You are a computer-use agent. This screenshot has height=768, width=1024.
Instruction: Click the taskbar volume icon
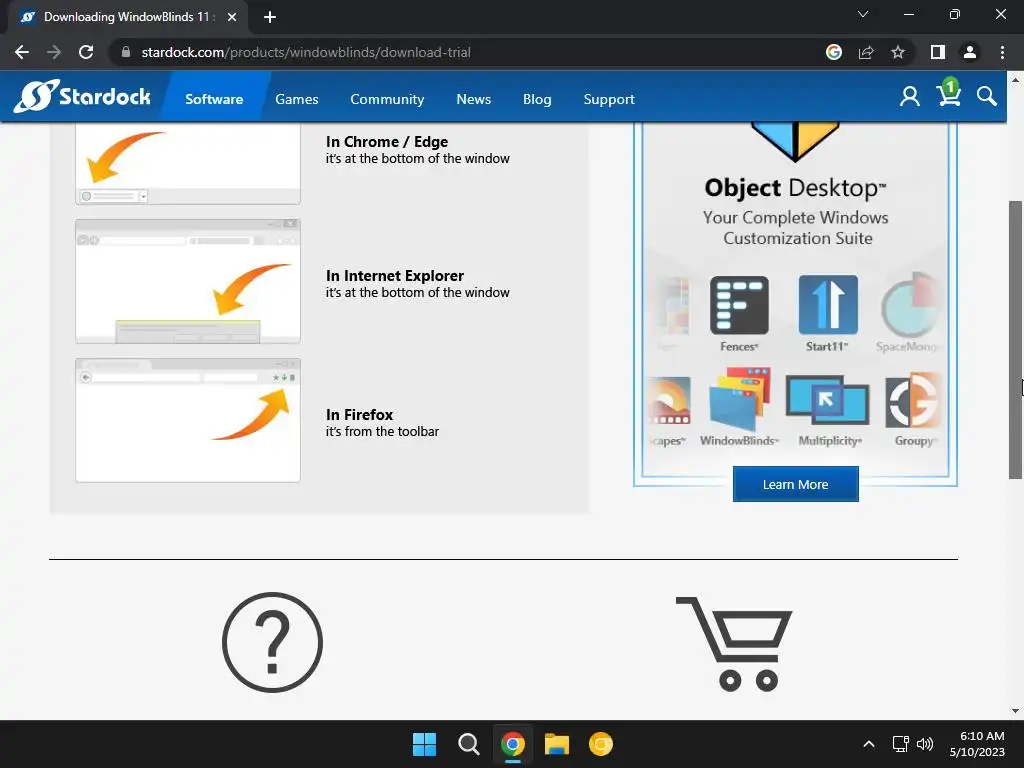click(x=925, y=744)
